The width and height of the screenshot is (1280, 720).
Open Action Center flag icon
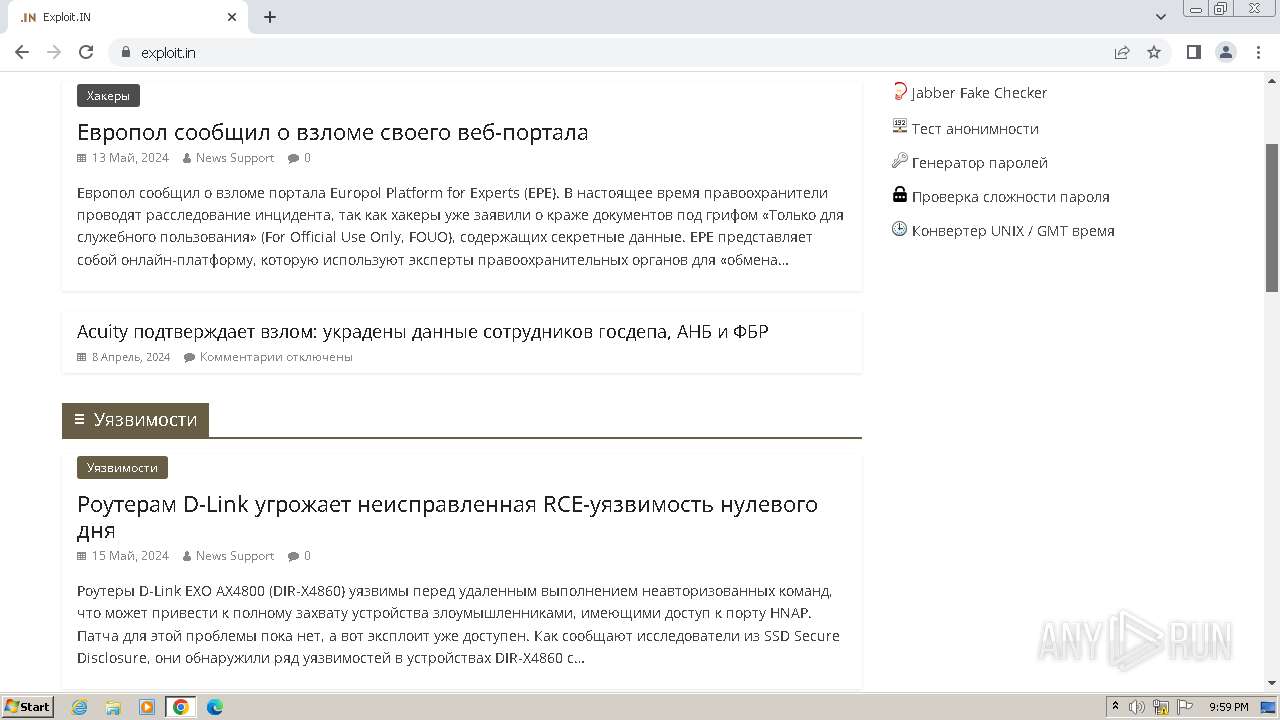coord(1185,707)
